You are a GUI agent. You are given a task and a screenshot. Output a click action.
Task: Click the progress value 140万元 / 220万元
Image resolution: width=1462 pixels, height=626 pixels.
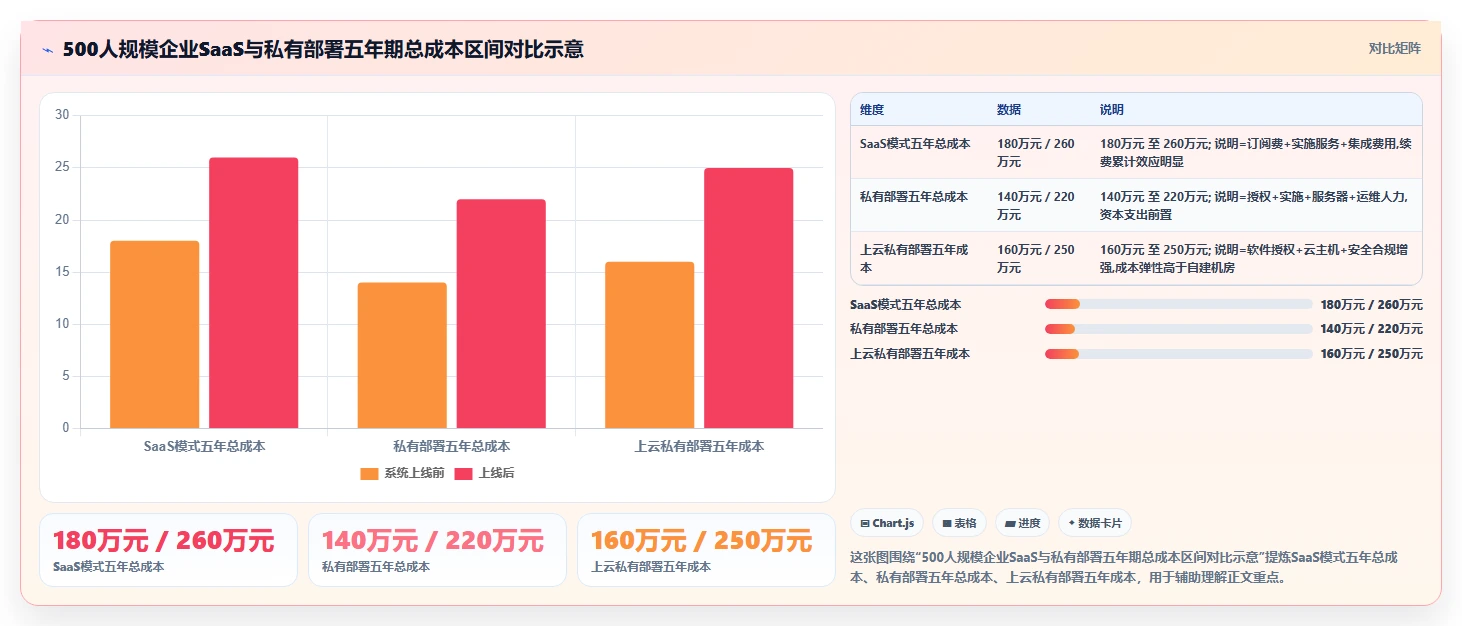coord(1371,329)
